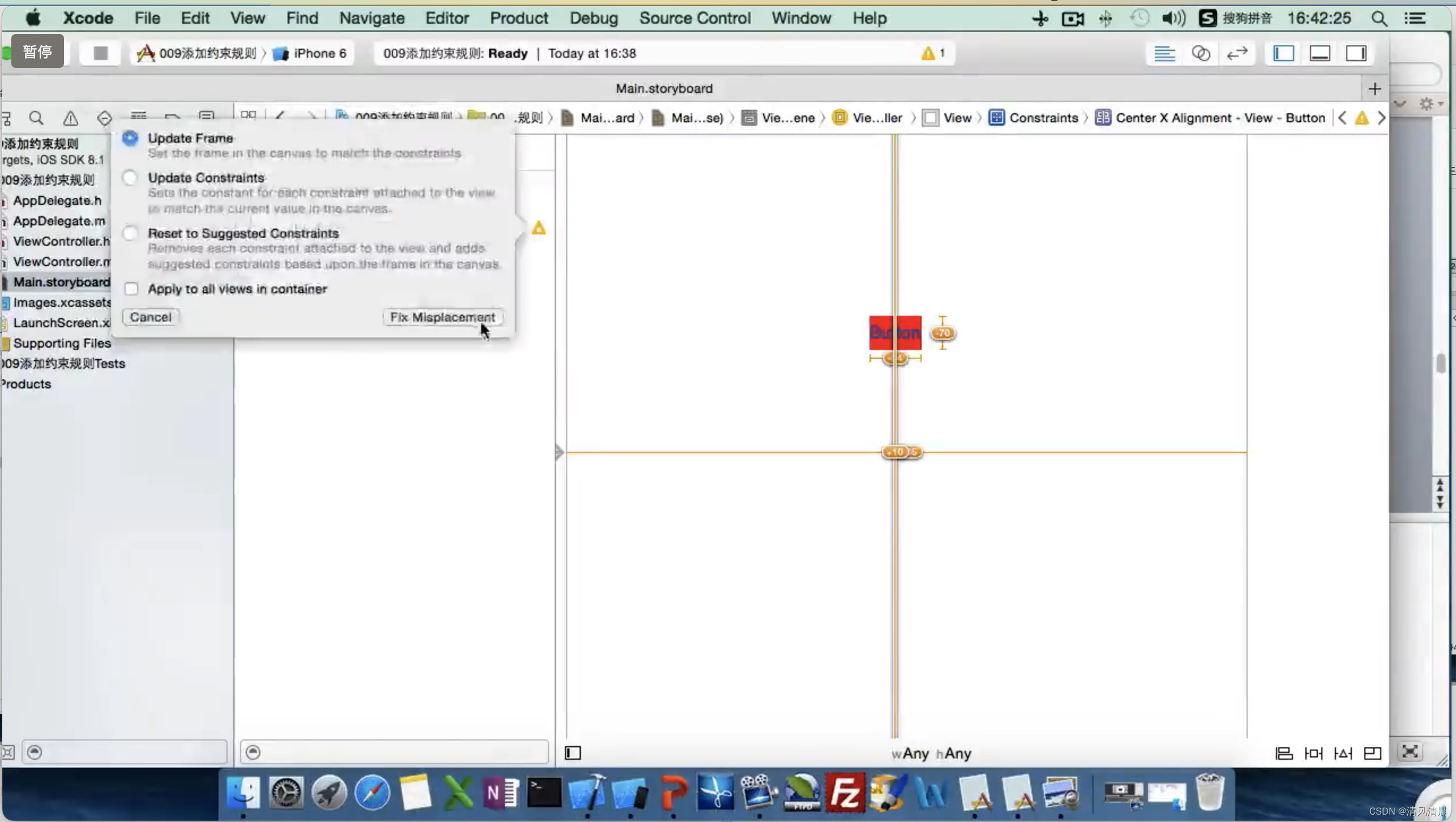The width and height of the screenshot is (1456, 822).
Task: Show the document outline toggle icon
Action: coord(573,753)
